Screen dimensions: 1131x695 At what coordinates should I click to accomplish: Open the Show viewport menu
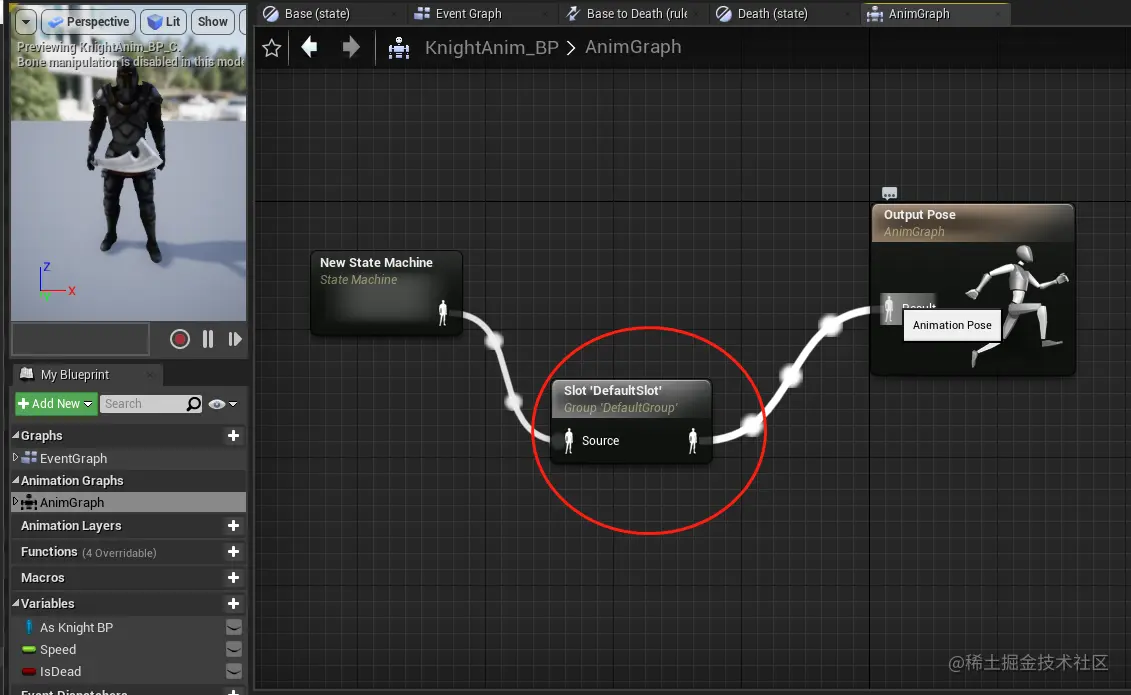(x=212, y=22)
